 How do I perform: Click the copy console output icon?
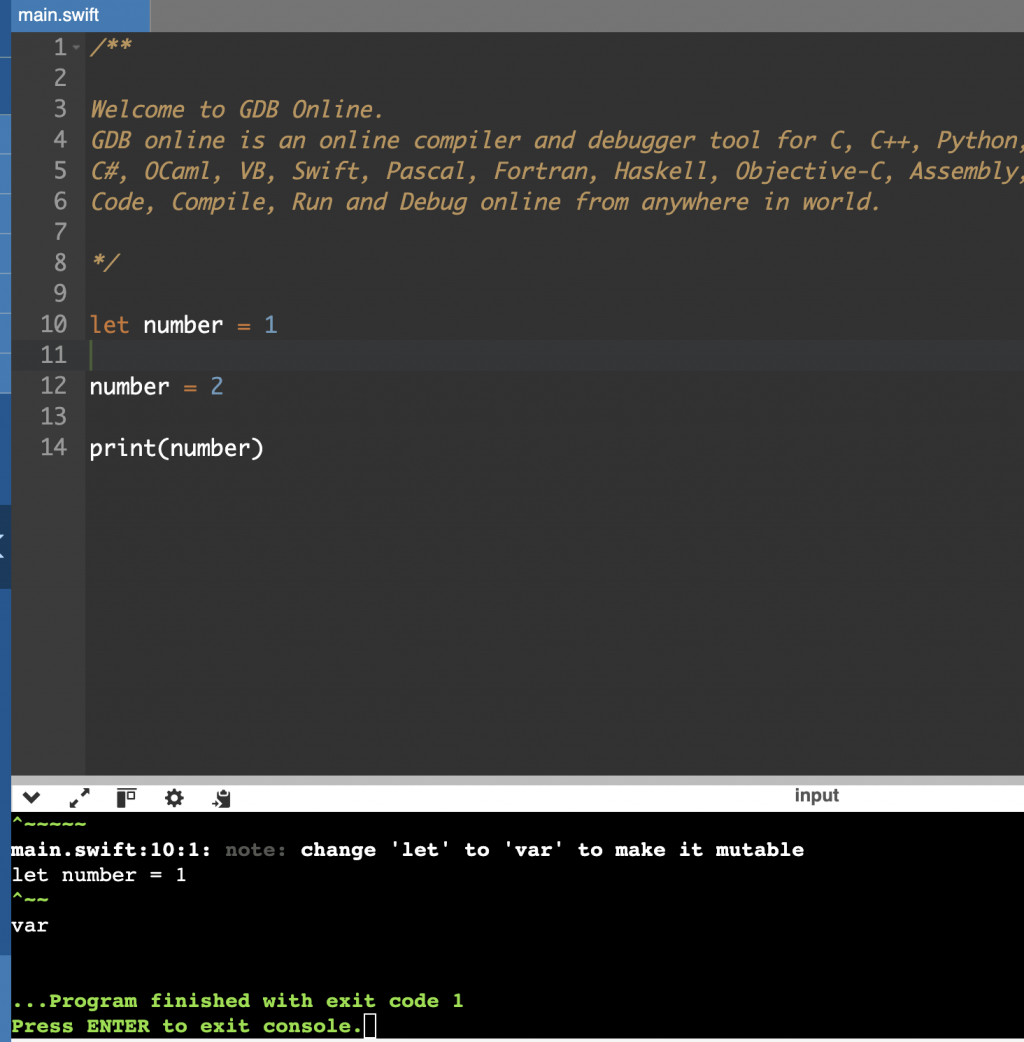221,798
